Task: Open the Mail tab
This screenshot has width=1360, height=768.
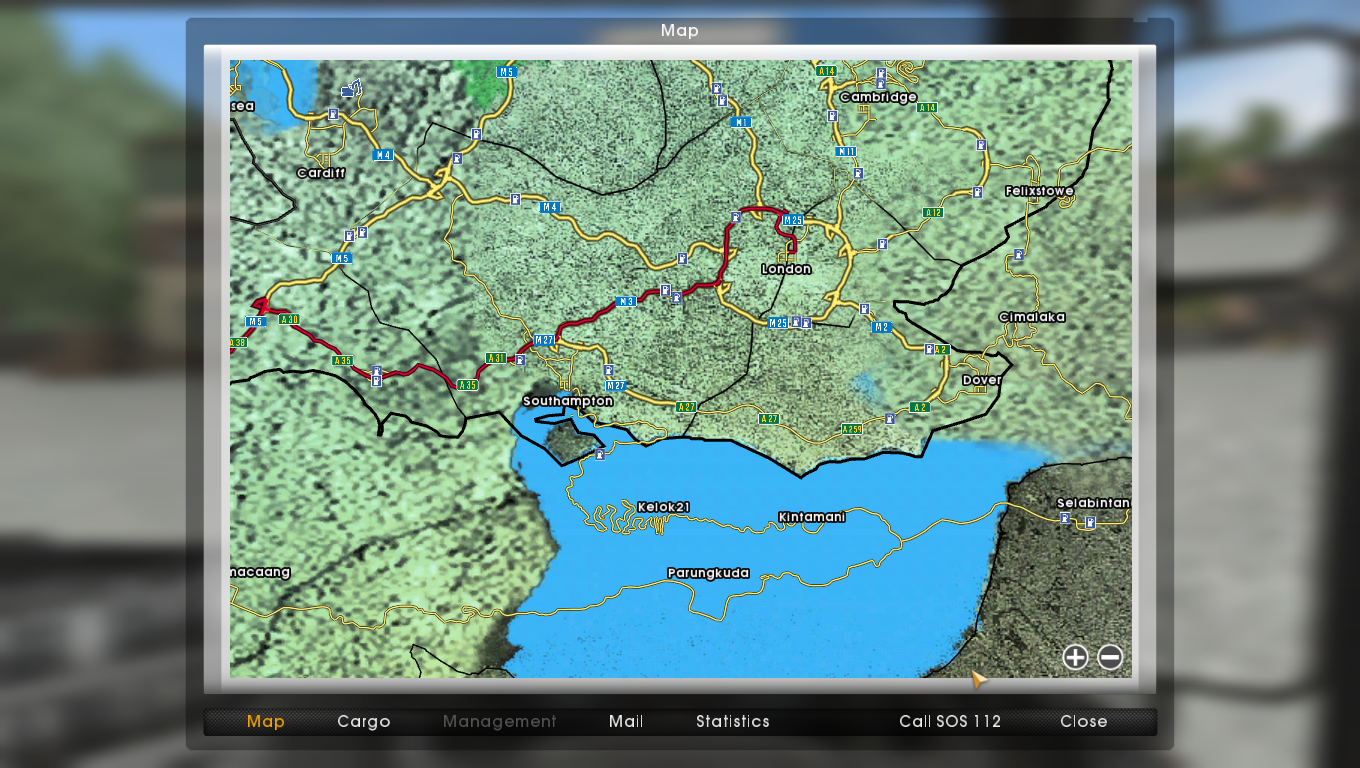Action: tap(626, 721)
